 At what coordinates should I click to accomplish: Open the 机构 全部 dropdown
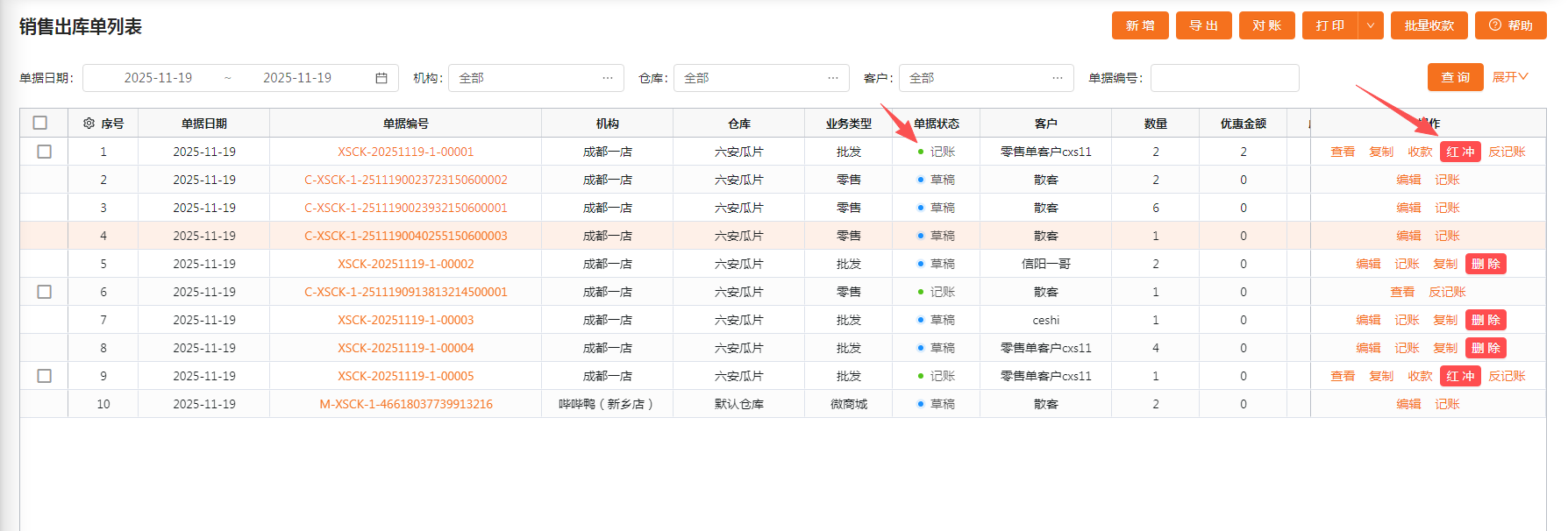[536, 78]
